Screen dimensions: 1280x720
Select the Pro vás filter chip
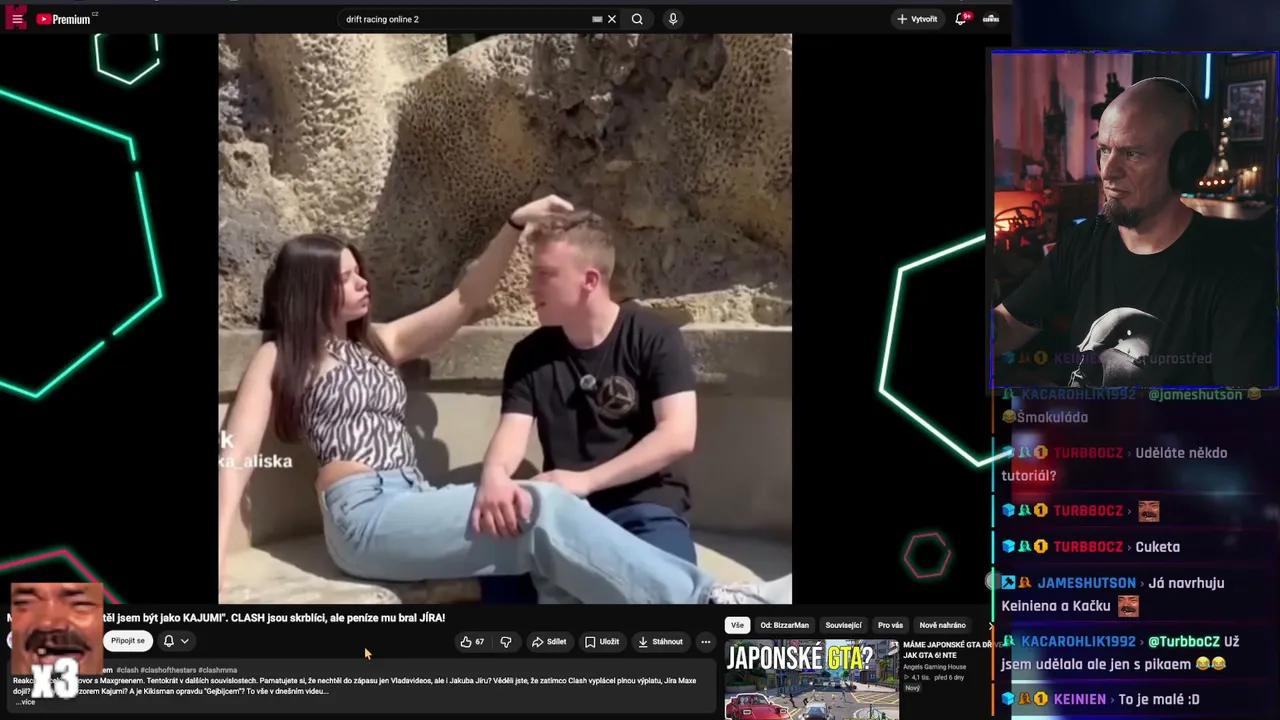[x=890, y=625]
